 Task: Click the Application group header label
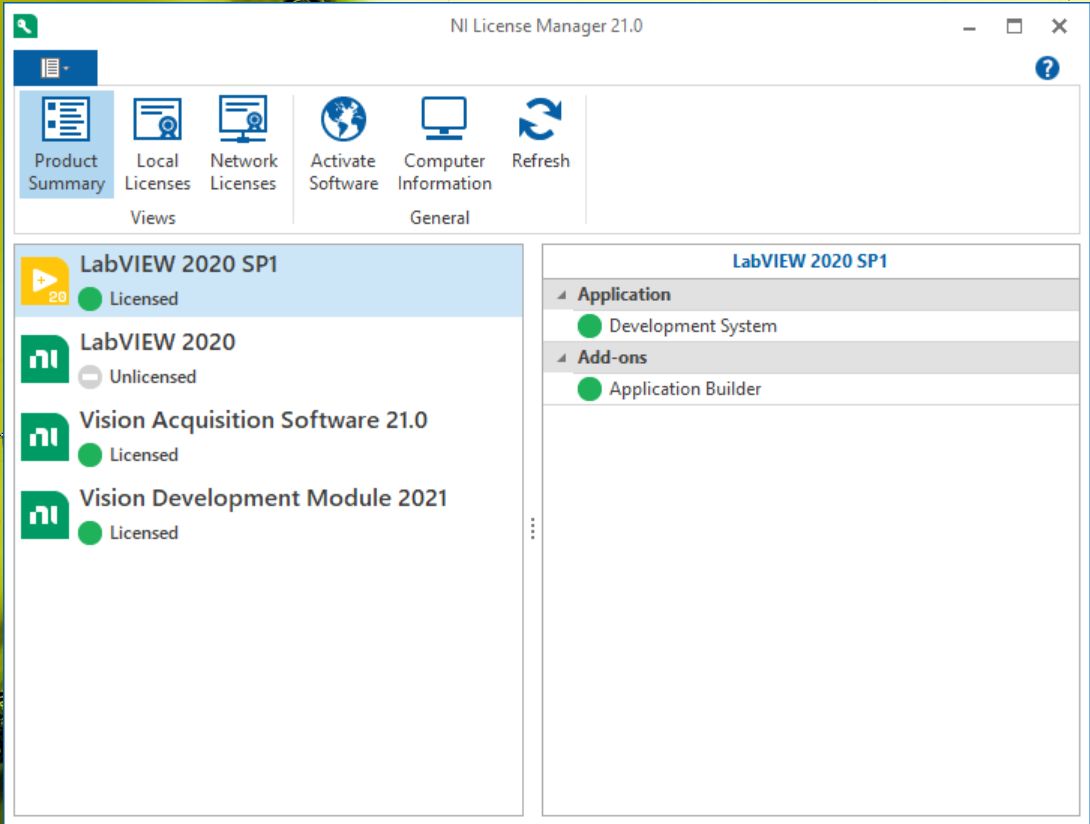click(x=624, y=294)
